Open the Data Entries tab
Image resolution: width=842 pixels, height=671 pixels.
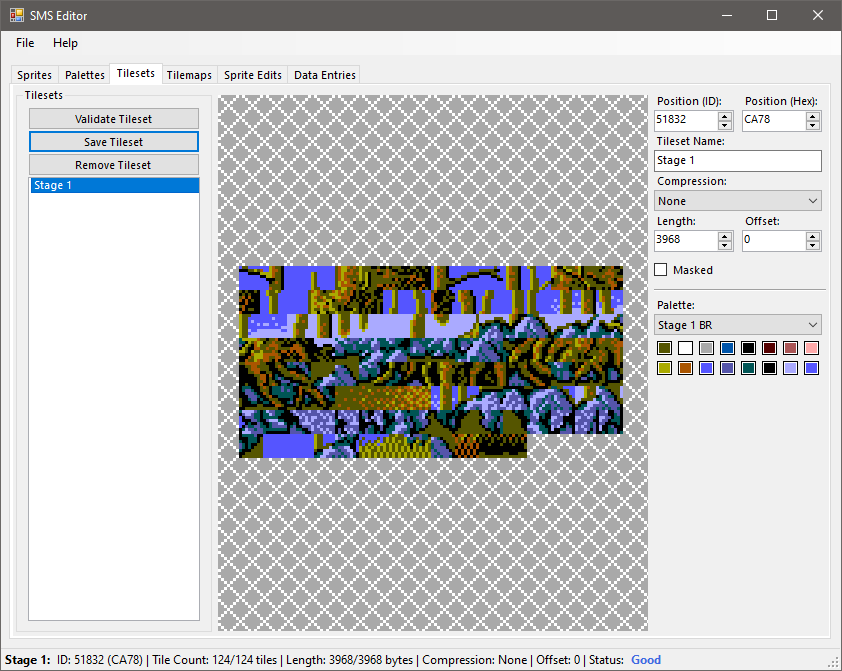coord(325,75)
